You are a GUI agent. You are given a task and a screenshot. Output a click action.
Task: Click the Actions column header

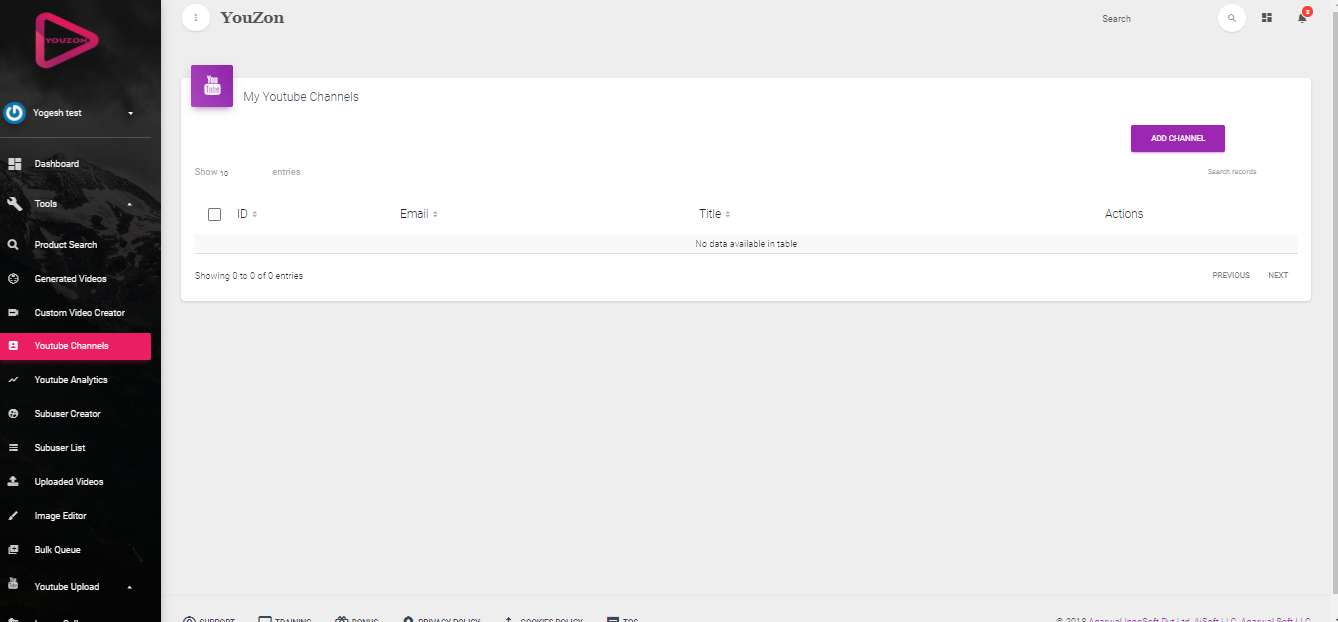pyautogui.click(x=1124, y=214)
